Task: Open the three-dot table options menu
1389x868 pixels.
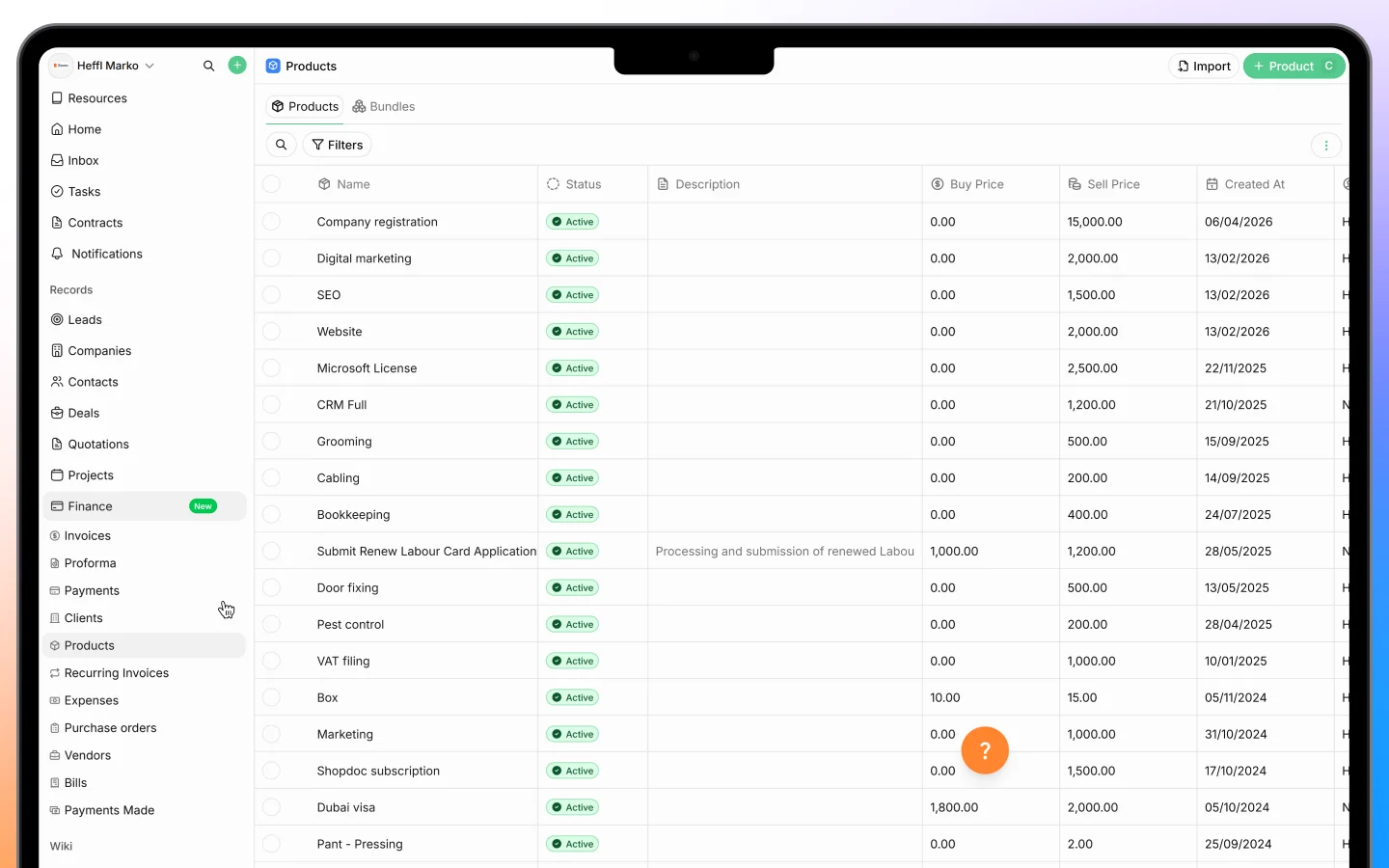Action: (x=1326, y=146)
